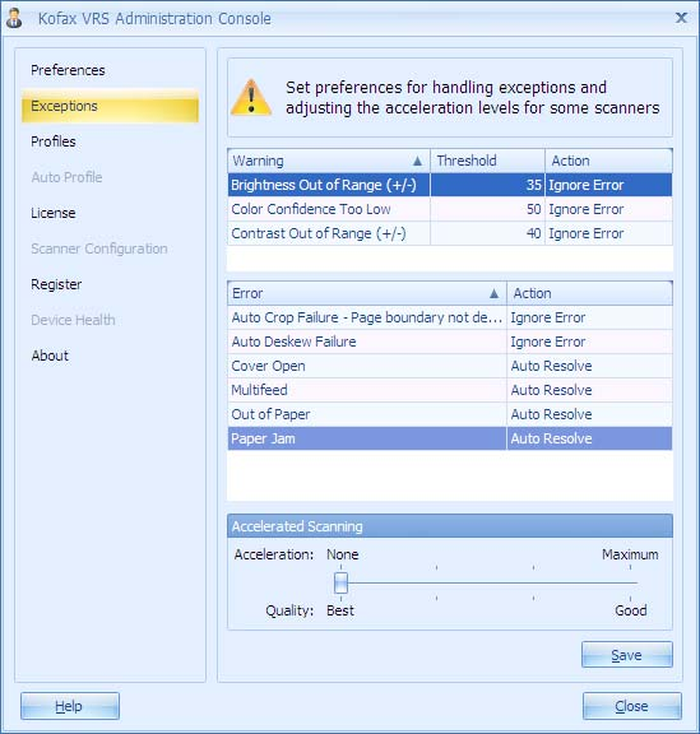Change action for Contrast Out of Range
Screen dimensions: 700x734
(x=609, y=234)
